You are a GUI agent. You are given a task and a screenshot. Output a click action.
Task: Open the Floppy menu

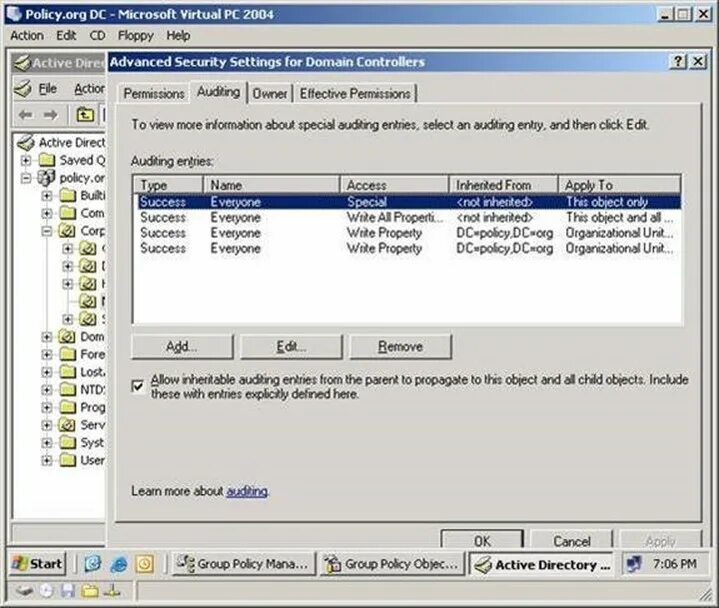135,36
